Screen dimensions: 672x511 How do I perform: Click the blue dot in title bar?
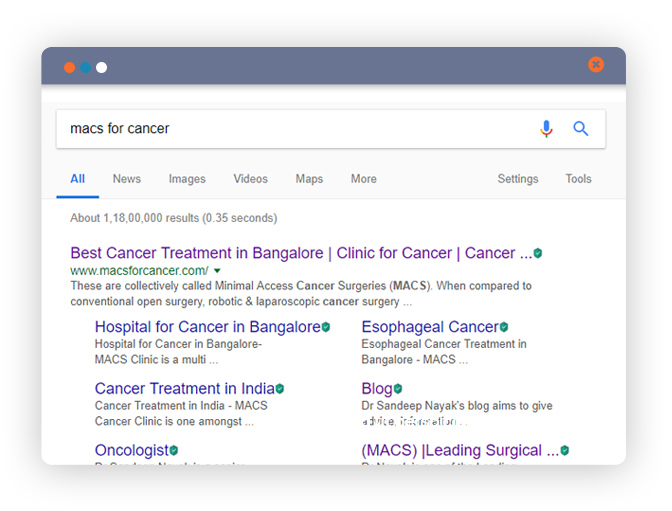click(85, 68)
